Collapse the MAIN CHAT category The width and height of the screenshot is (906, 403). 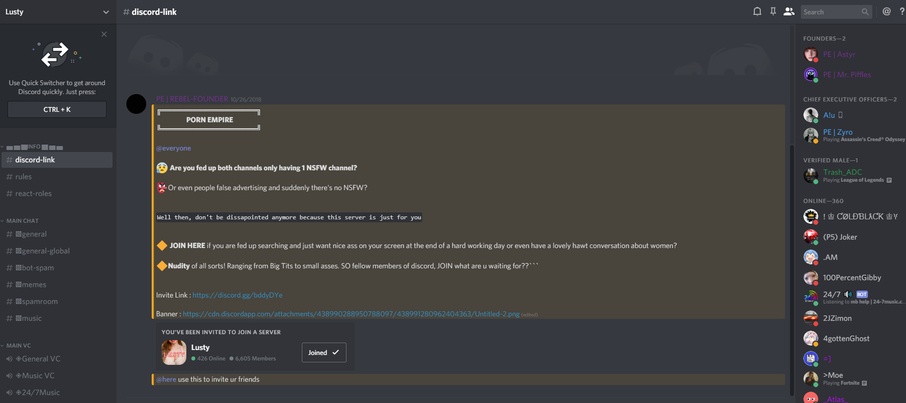(x=22, y=221)
